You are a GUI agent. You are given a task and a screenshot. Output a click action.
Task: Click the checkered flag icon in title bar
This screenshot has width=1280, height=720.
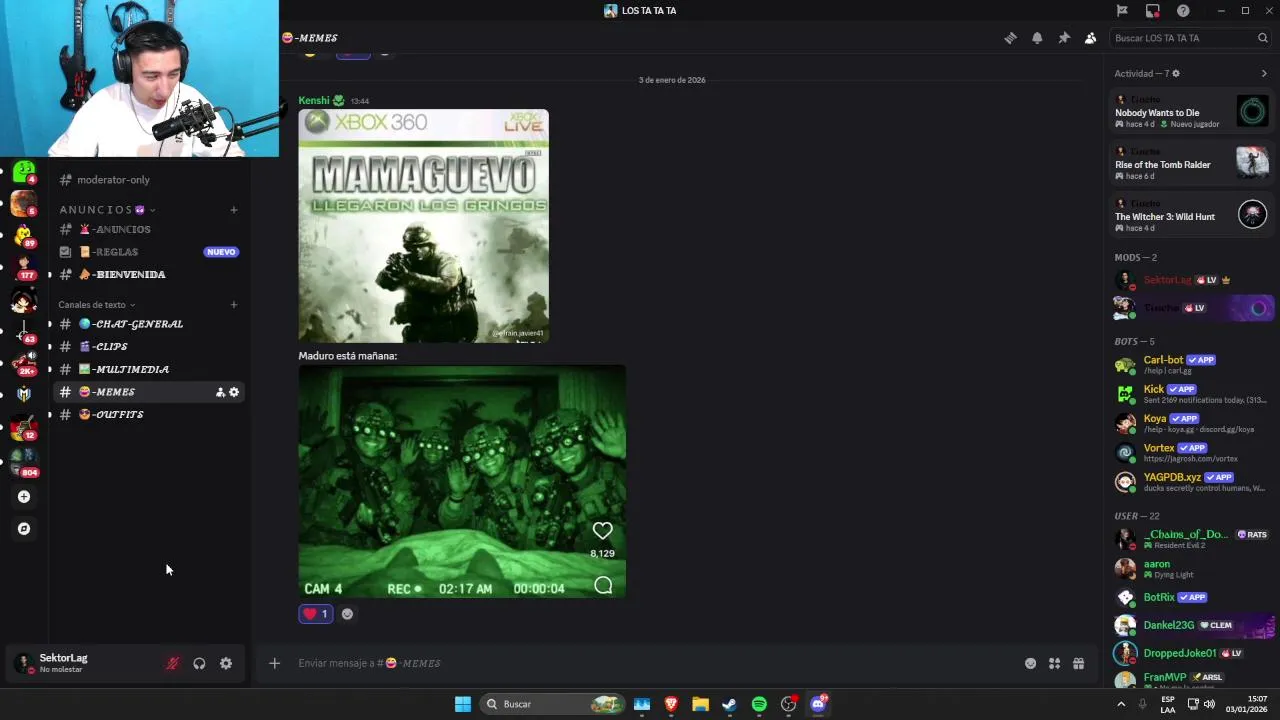(x=1122, y=11)
